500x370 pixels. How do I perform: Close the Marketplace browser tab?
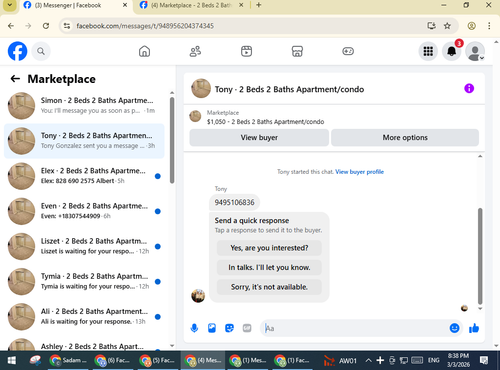click(x=241, y=5)
